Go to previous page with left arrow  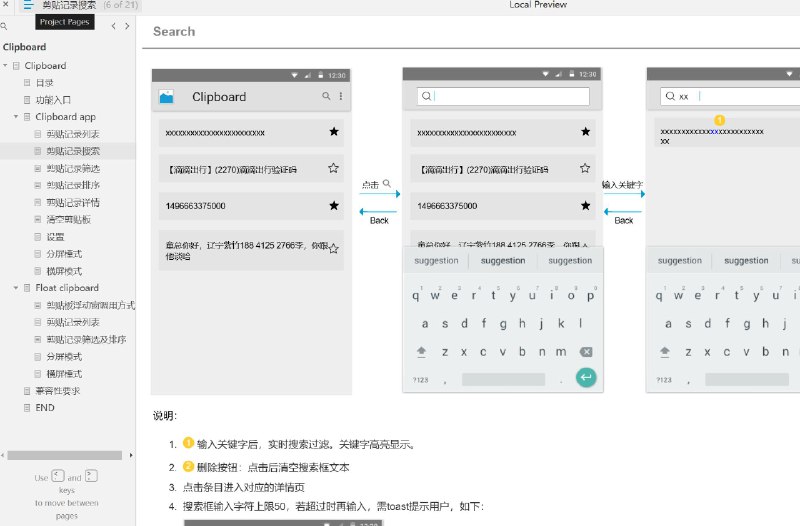[114, 26]
